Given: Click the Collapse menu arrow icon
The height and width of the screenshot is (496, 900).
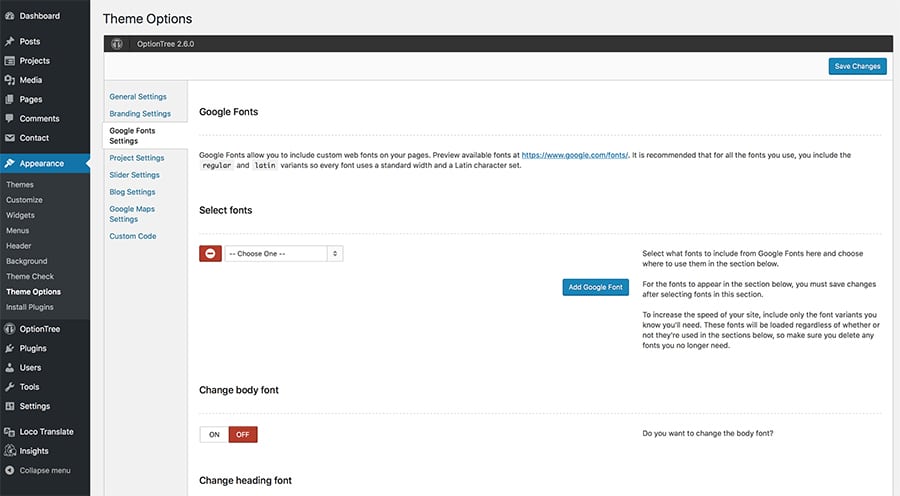Looking at the screenshot, I should pos(10,470).
